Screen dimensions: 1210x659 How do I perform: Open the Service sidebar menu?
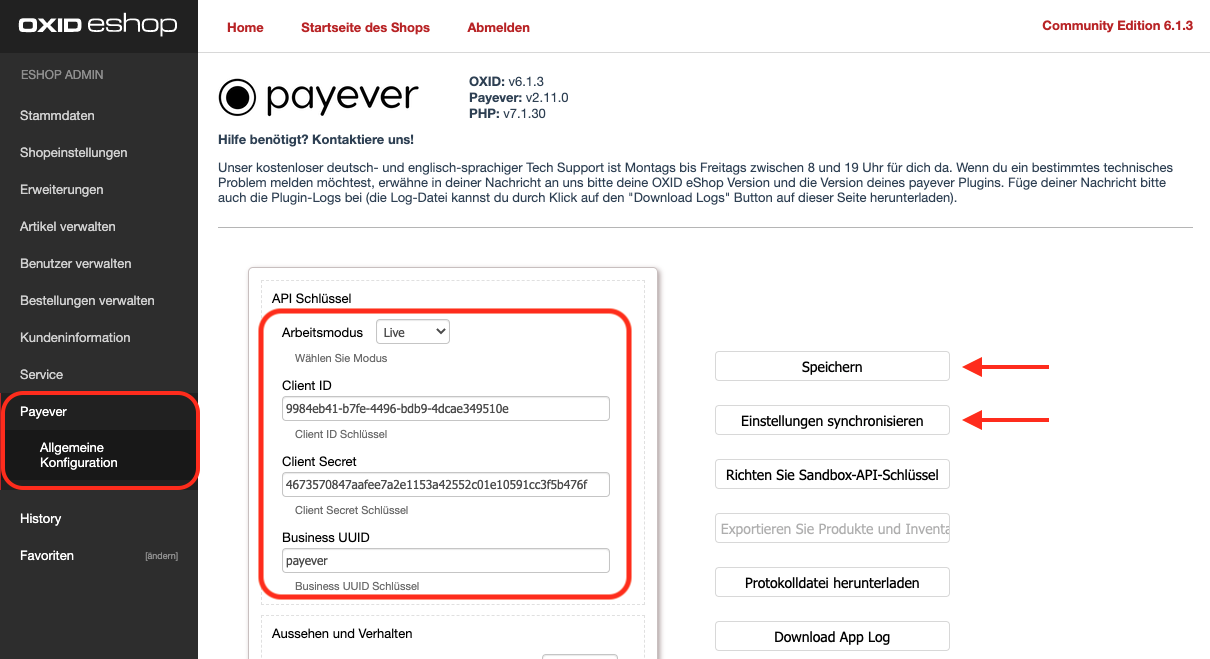[41, 375]
